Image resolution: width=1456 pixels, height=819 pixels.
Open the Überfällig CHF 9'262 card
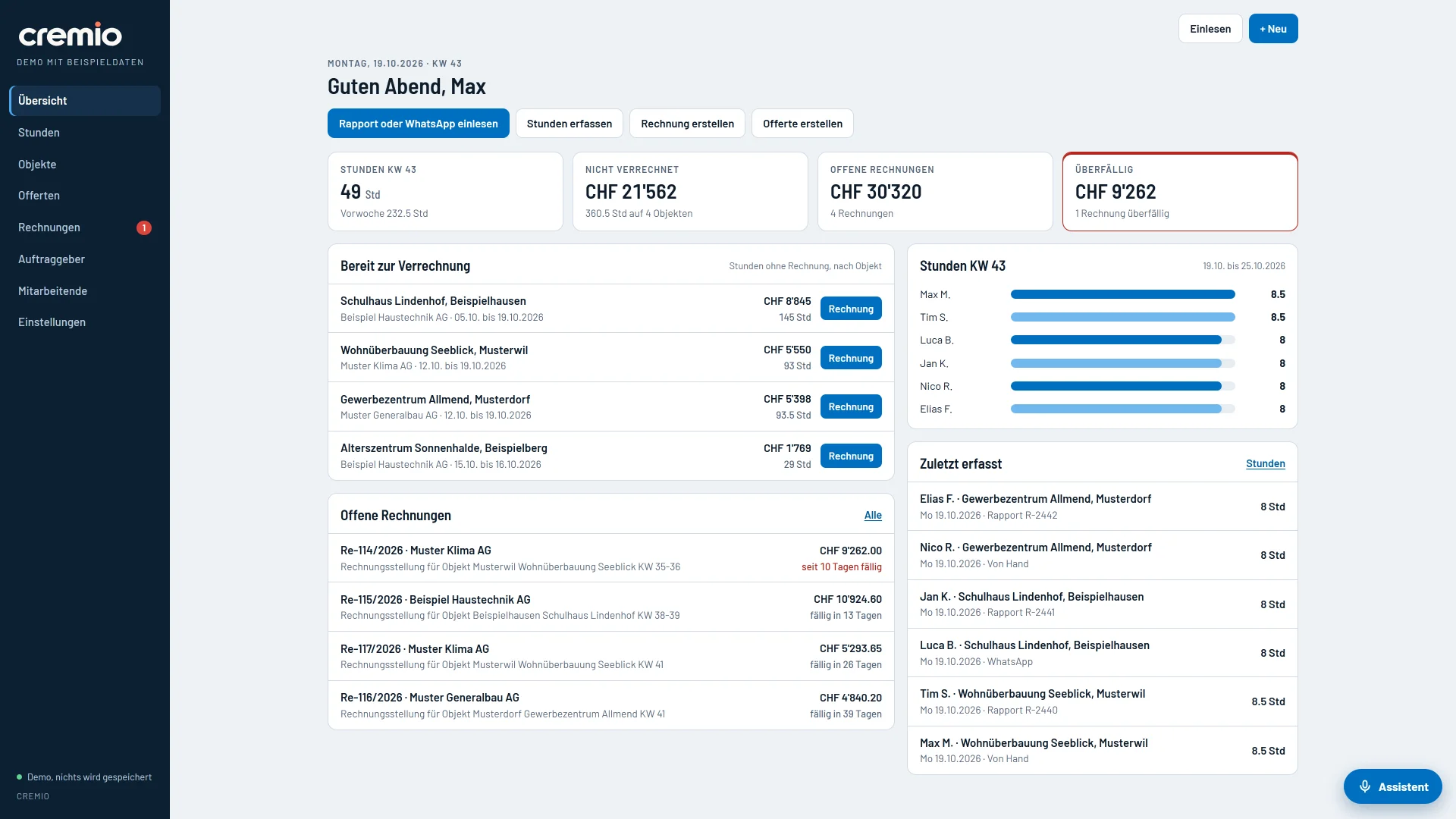point(1180,192)
